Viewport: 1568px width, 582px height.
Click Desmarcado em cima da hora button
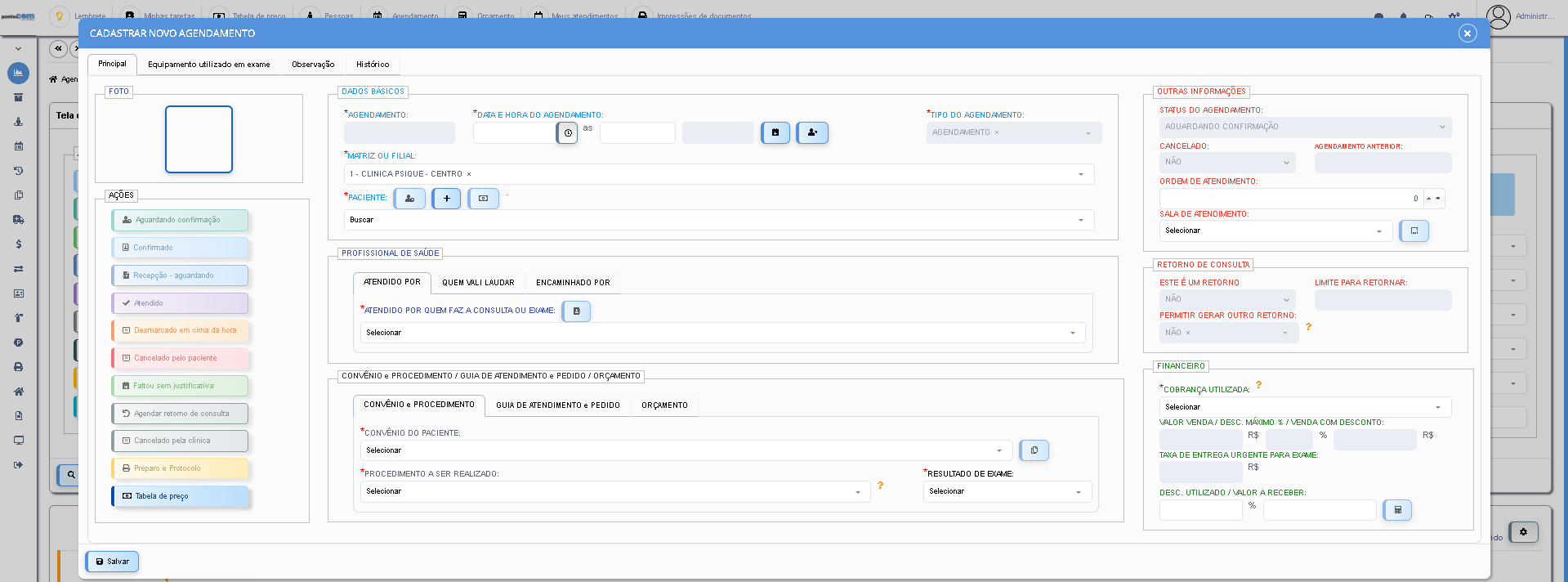[180, 330]
